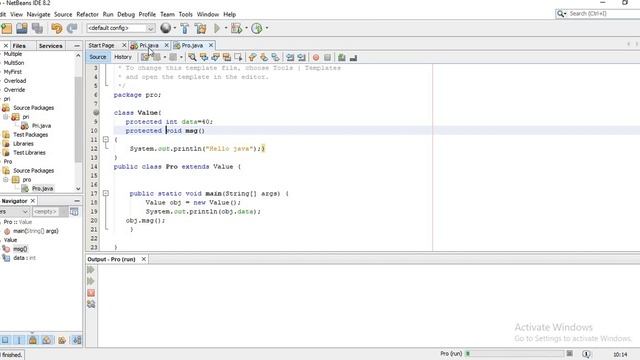
Task: Switch to the Pri.java editor tab
Action: point(149,45)
